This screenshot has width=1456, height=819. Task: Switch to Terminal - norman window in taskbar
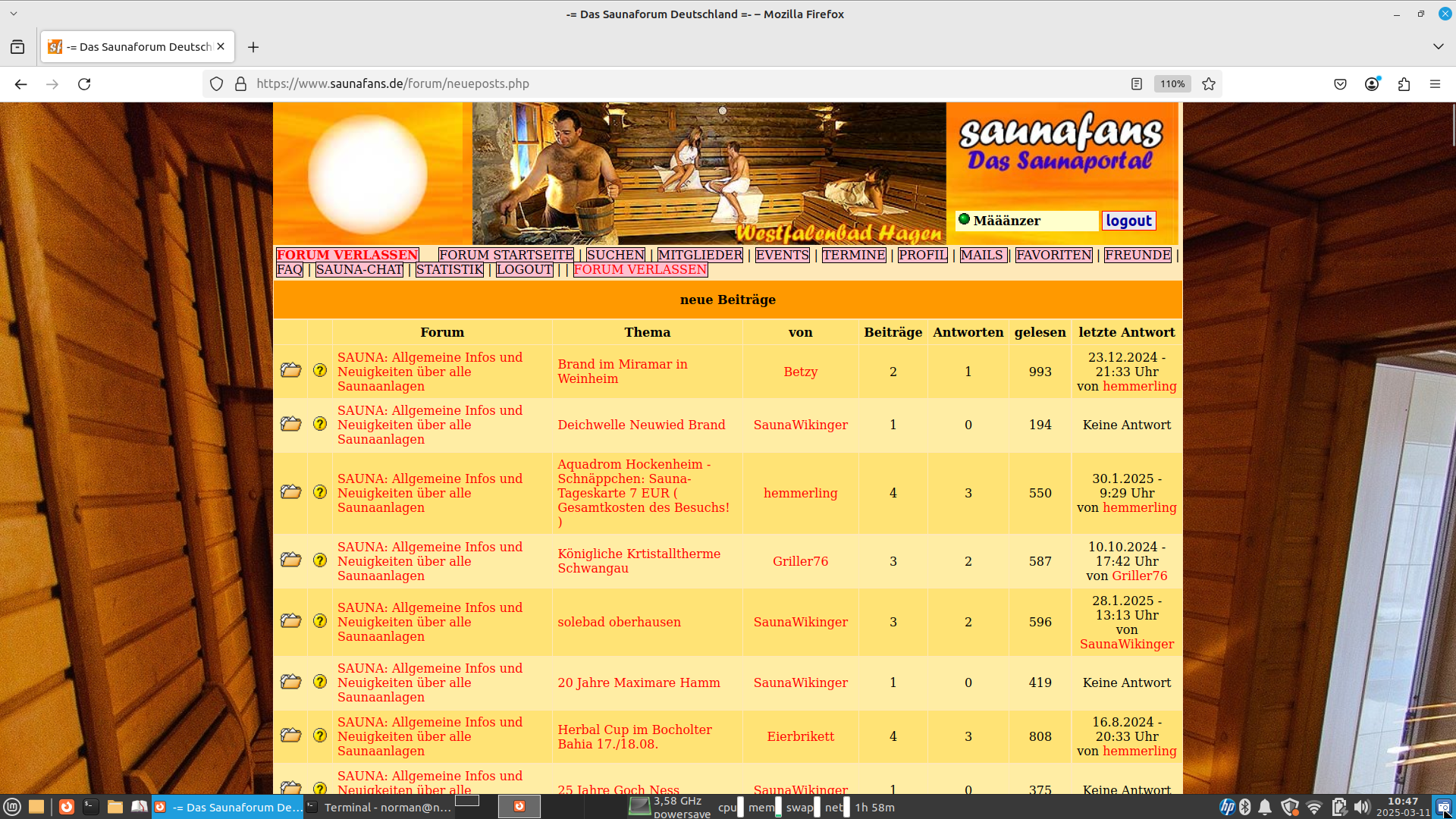379,807
